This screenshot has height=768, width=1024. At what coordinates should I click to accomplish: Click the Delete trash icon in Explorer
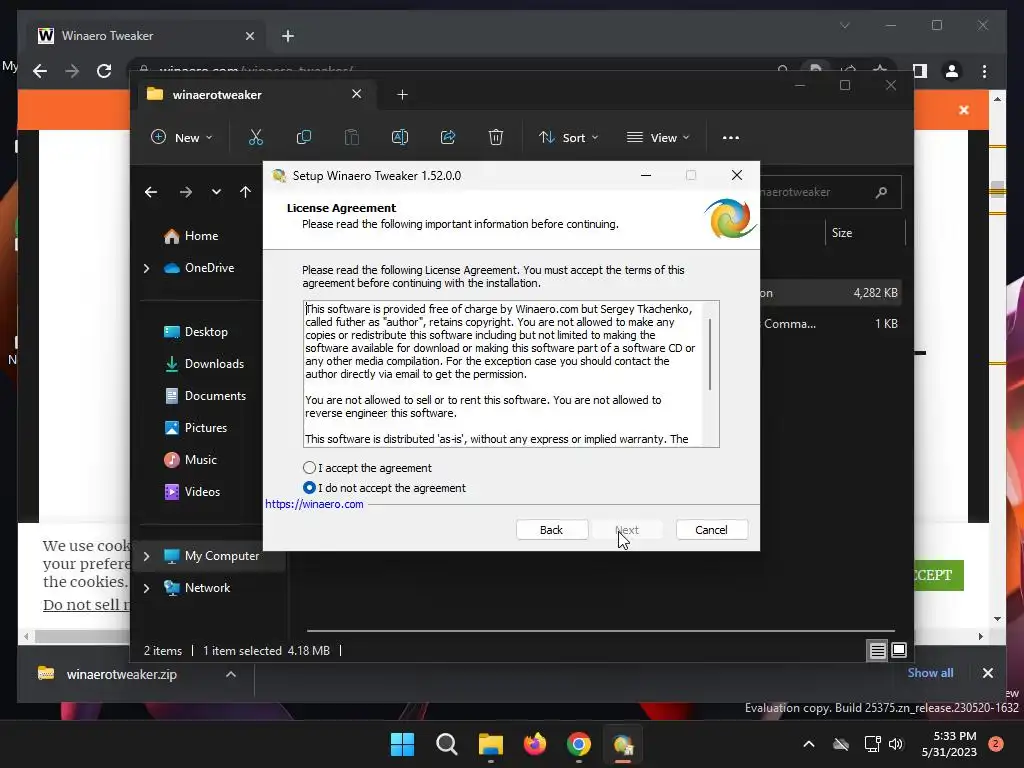click(496, 137)
